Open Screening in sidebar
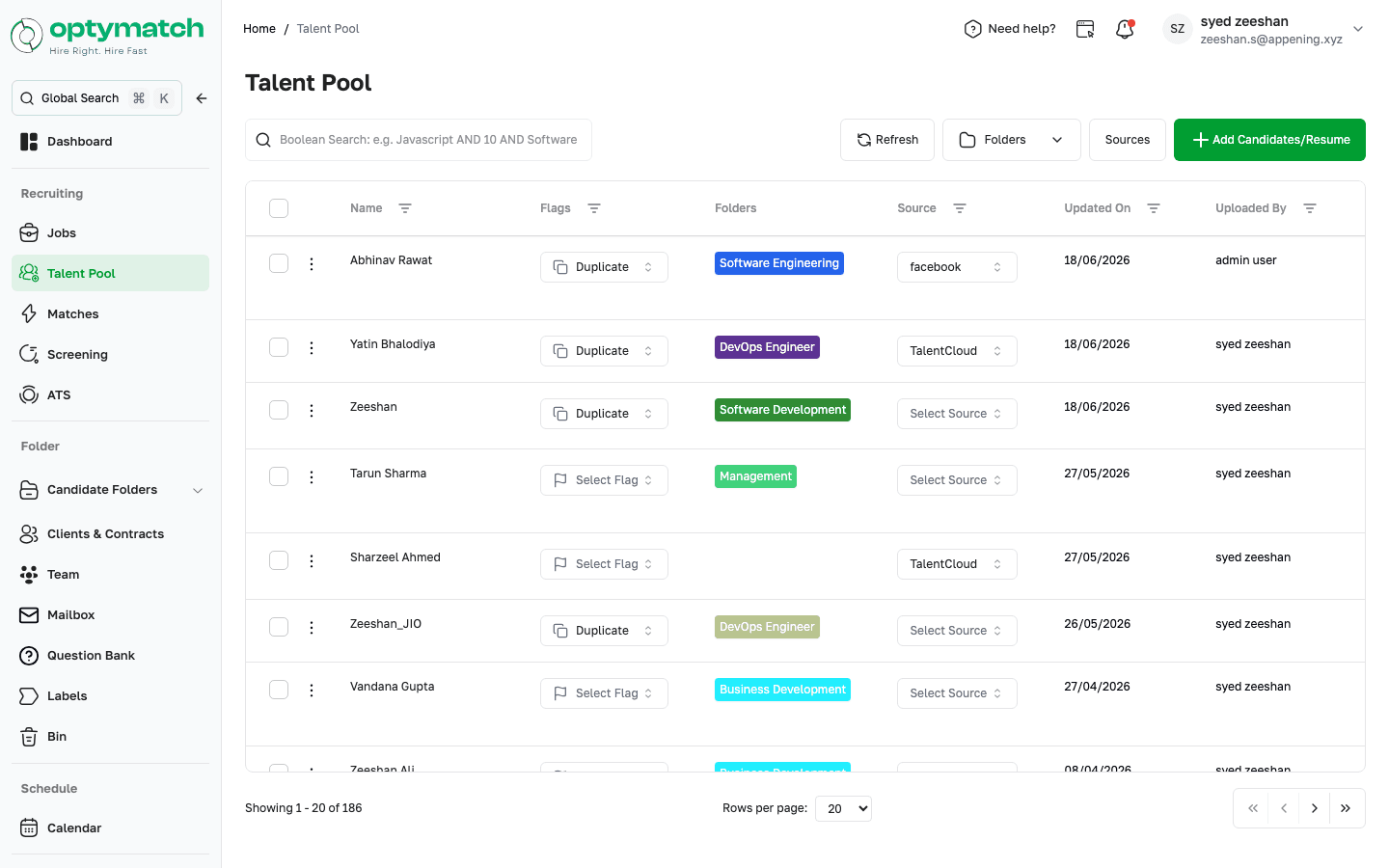 (x=110, y=354)
